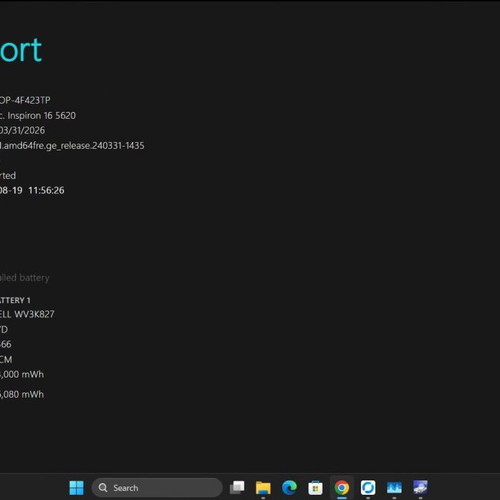Click the cyan report title heading
The height and width of the screenshot is (500, 500).
pos(21,50)
